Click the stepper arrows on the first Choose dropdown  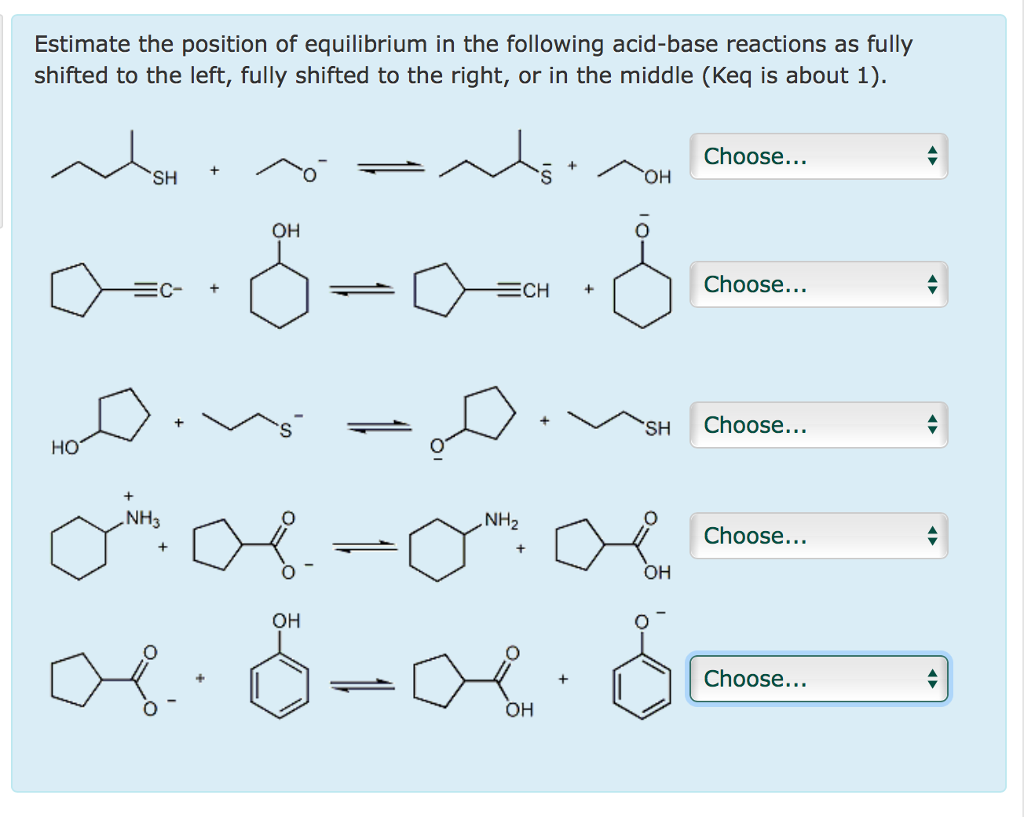931,156
